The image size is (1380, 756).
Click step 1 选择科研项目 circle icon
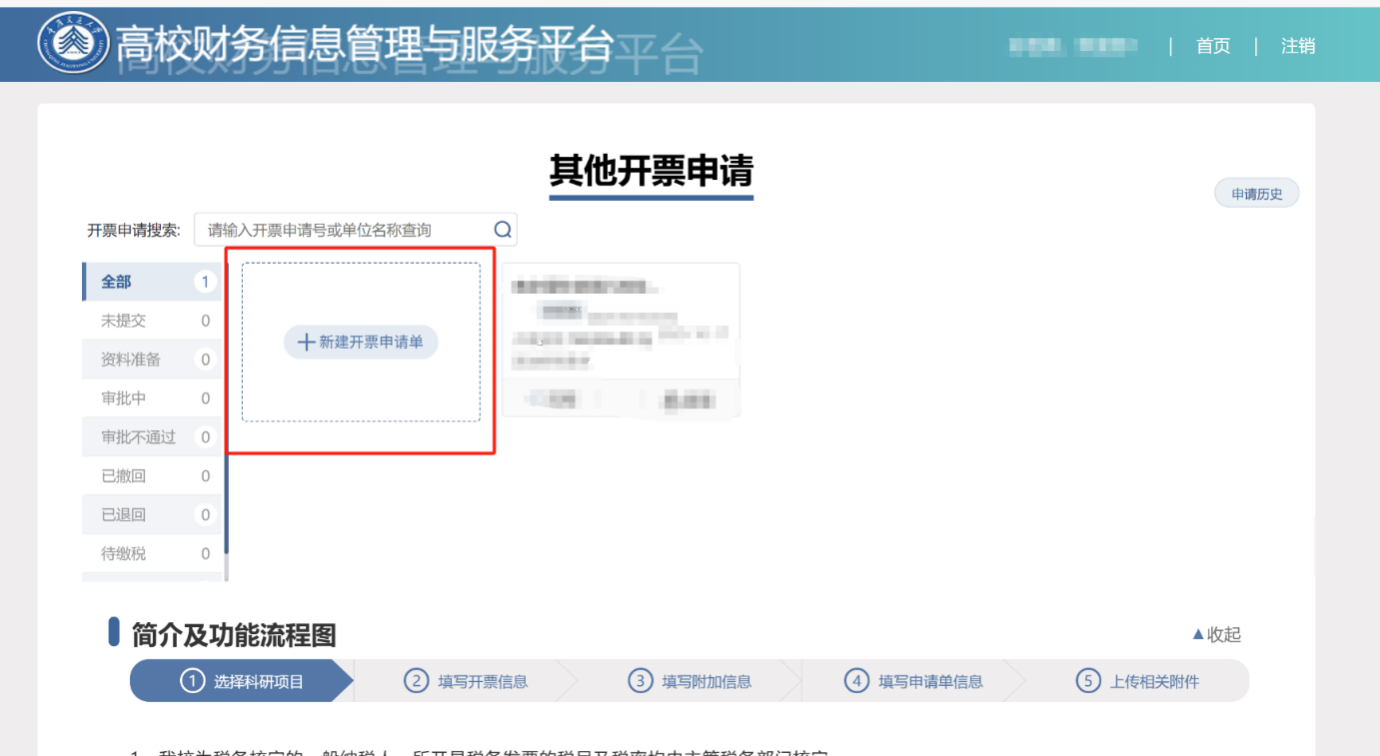point(192,681)
